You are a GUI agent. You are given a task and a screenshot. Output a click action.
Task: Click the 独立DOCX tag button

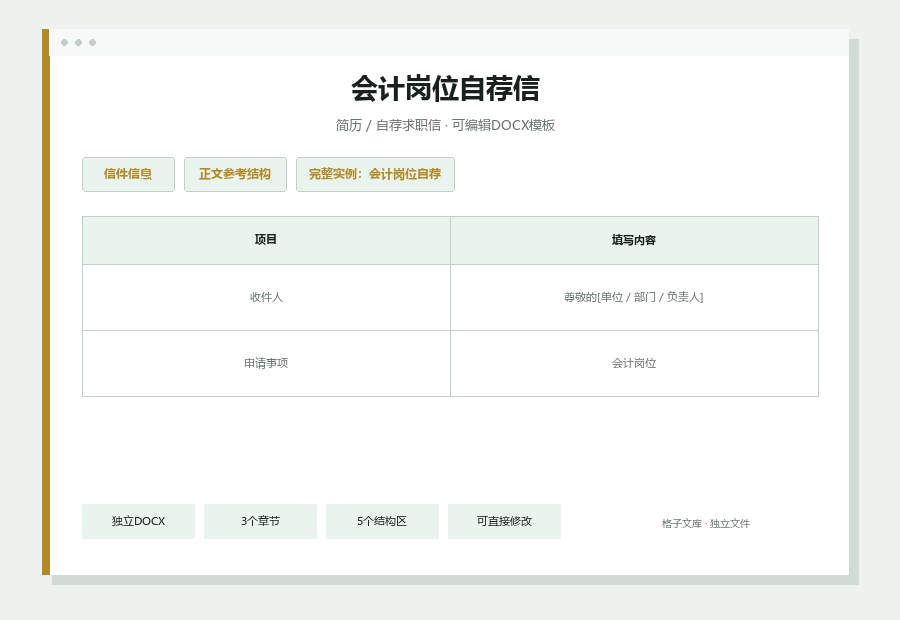point(138,521)
